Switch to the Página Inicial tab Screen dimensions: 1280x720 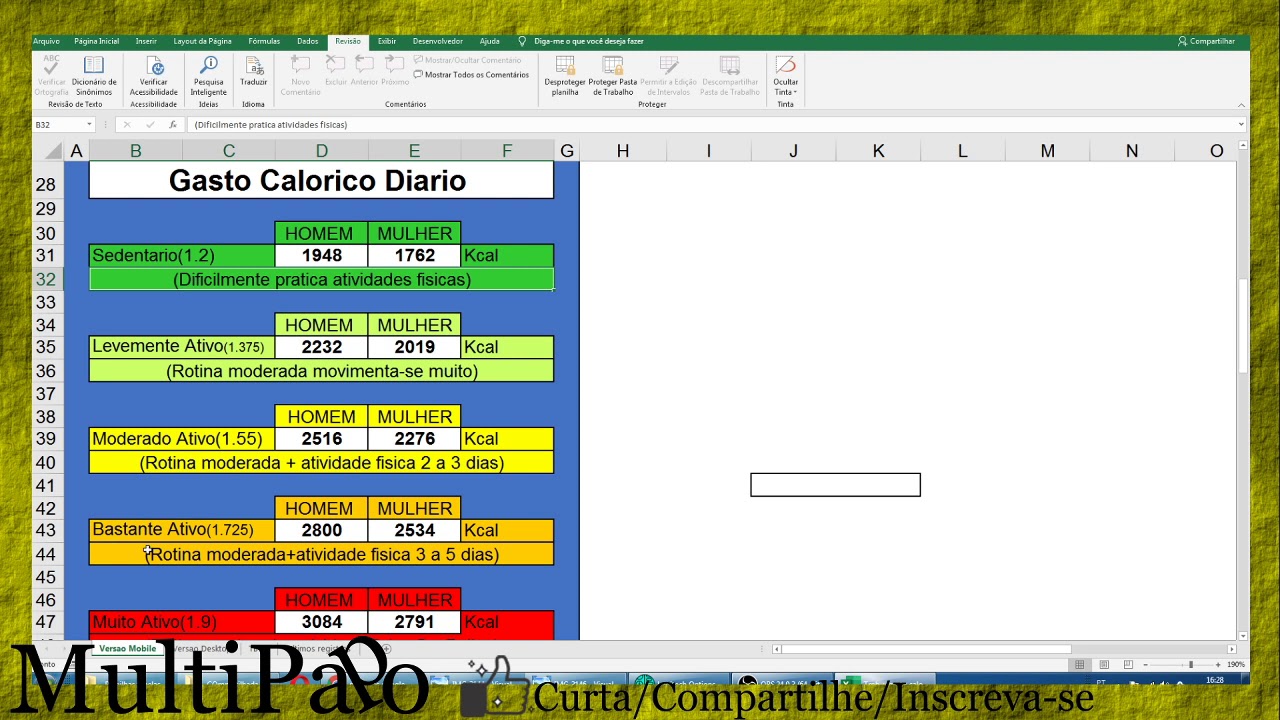coord(96,41)
